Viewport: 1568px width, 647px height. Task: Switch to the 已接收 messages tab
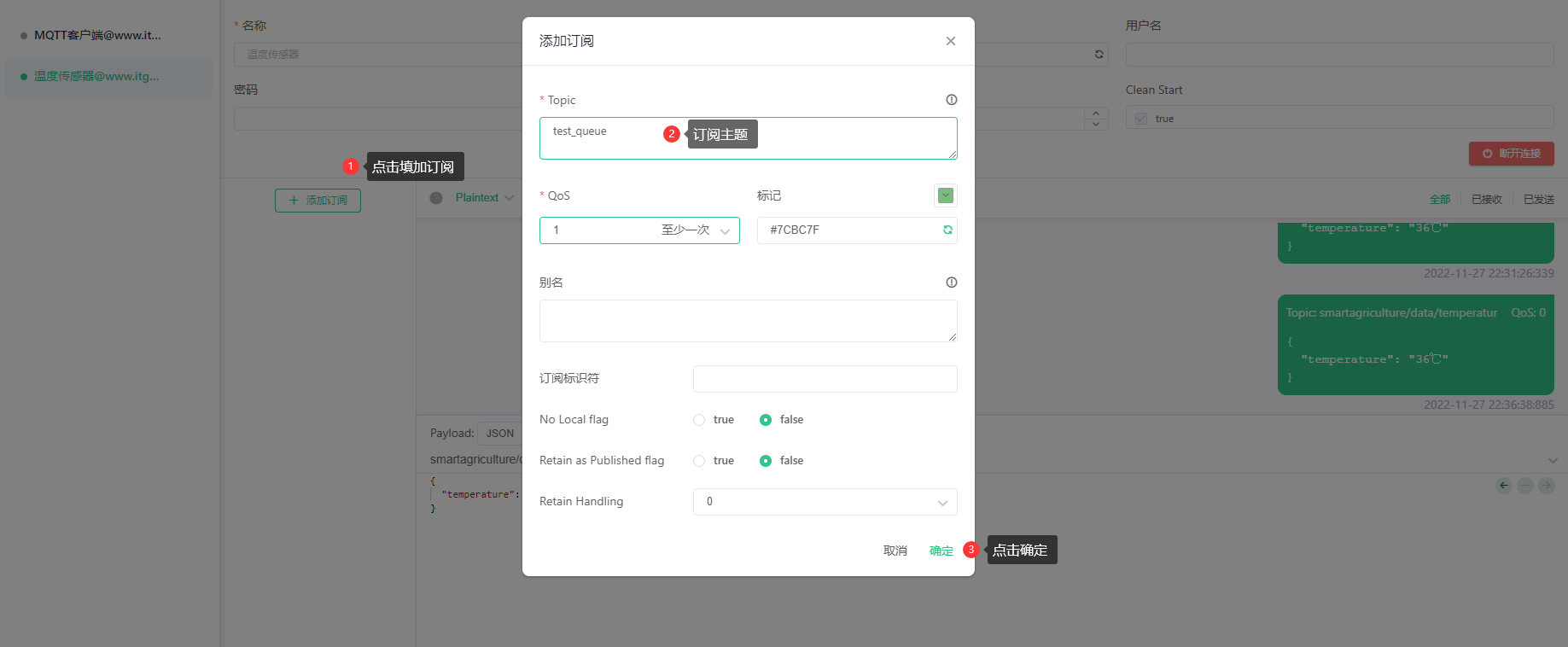pyautogui.click(x=1486, y=199)
